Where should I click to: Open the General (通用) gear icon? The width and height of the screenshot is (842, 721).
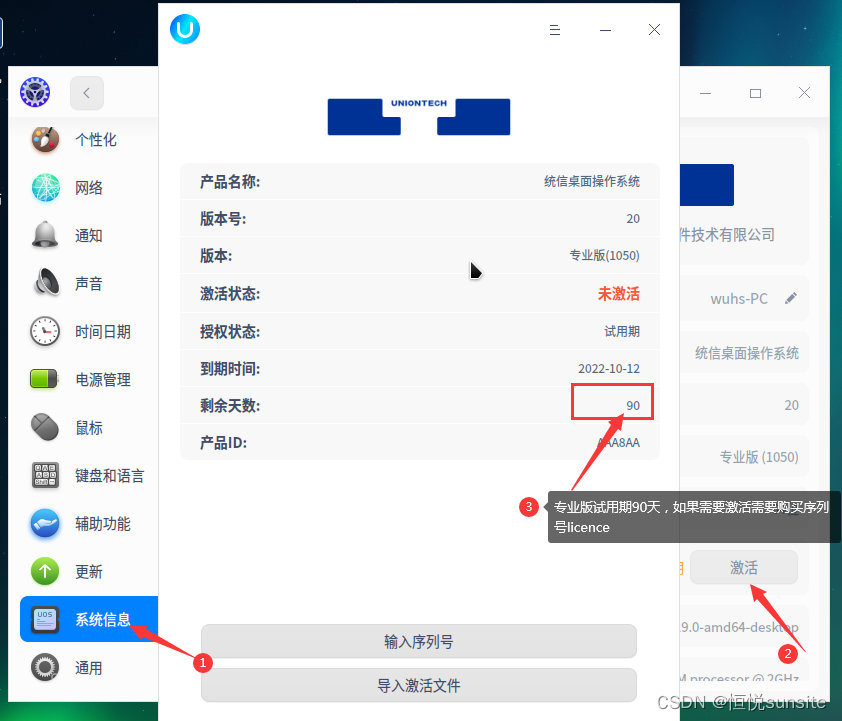[x=45, y=667]
